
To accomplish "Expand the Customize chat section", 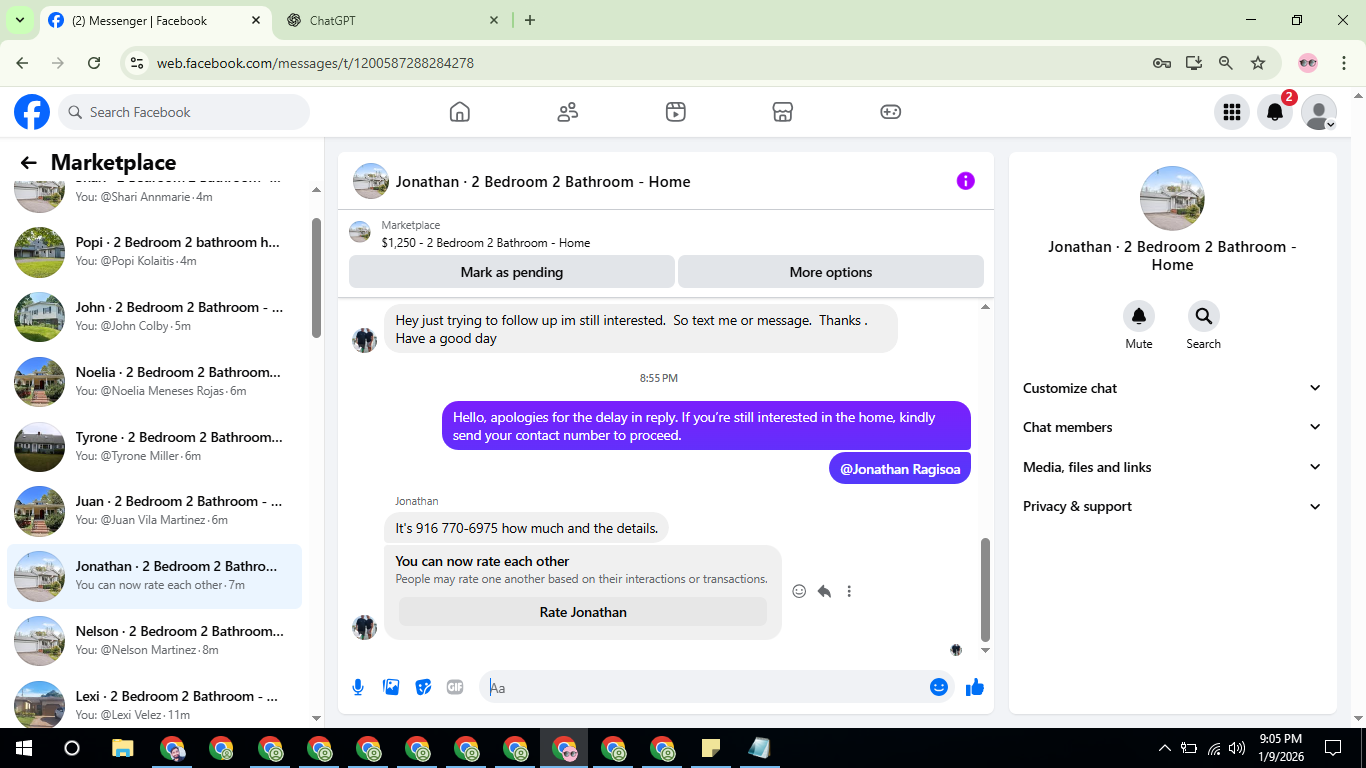I will pyautogui.click(x=1172, y=388).
